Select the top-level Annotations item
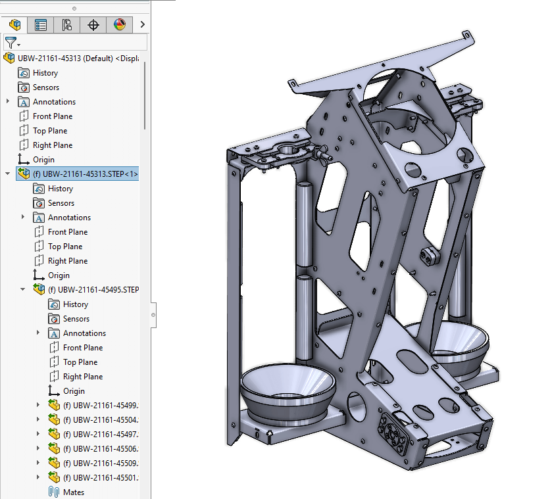The image size is (550, 499). (x=47, y=102)
